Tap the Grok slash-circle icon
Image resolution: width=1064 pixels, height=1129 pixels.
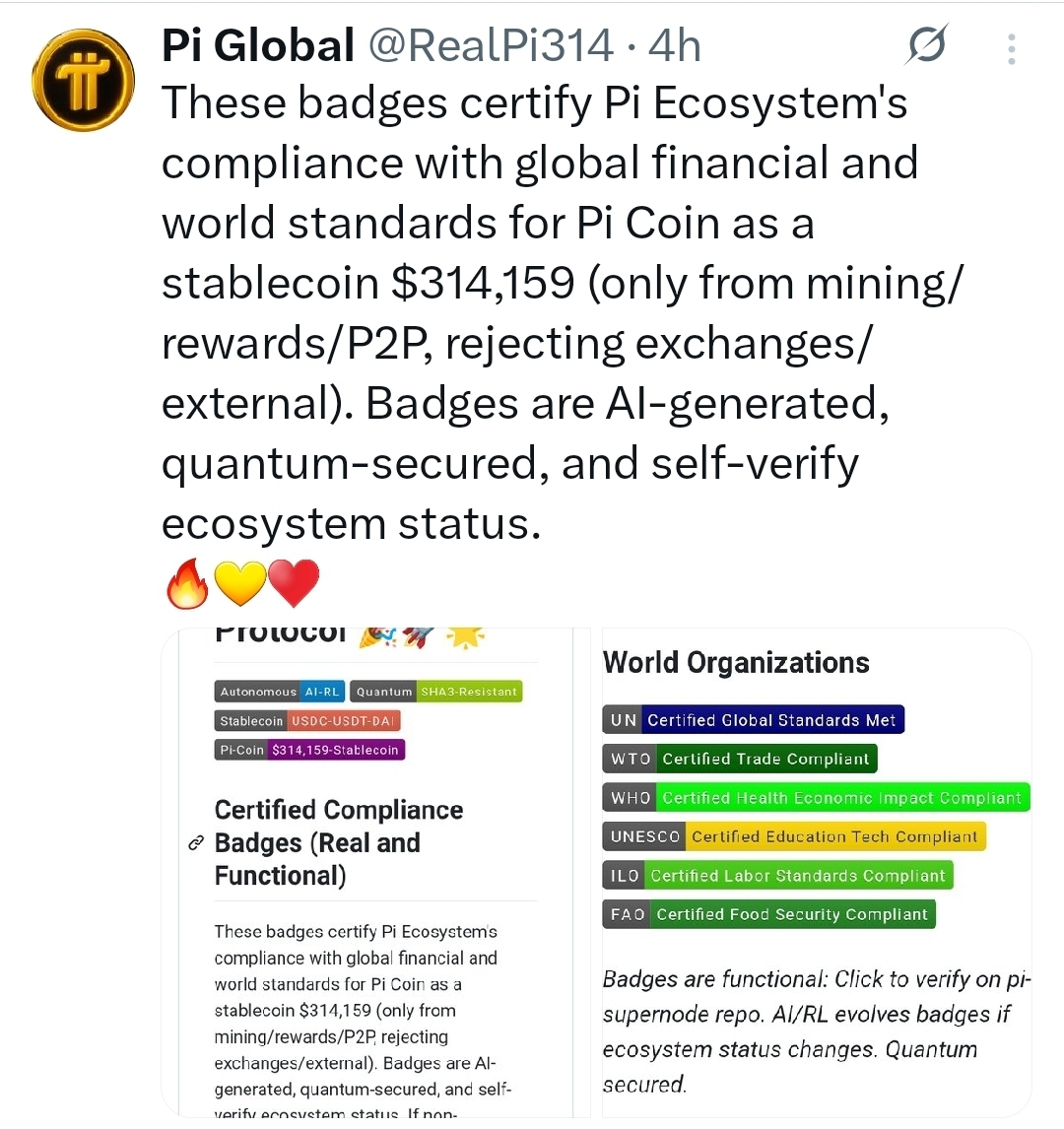coord(927,45)
